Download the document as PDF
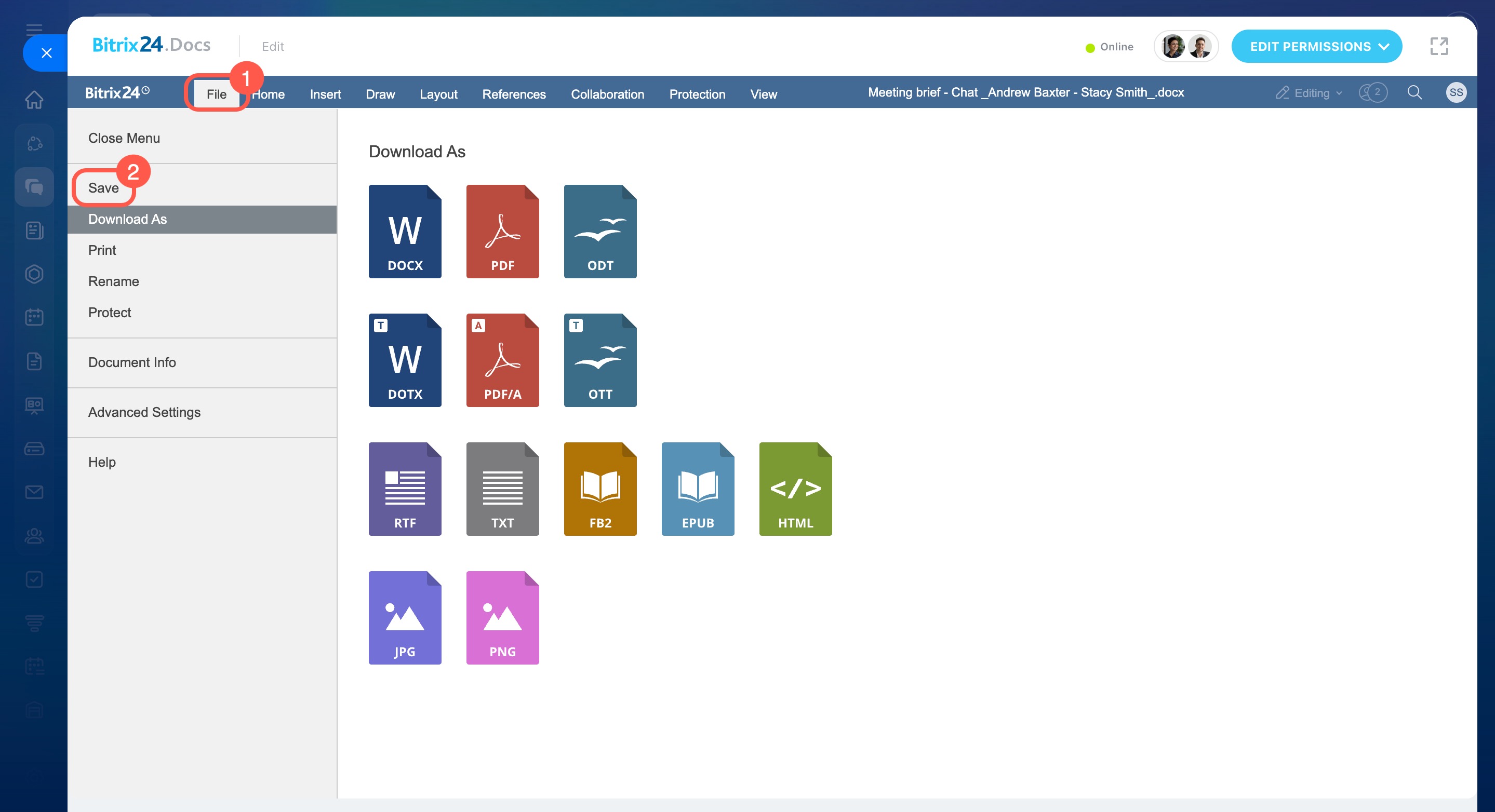 503,231
